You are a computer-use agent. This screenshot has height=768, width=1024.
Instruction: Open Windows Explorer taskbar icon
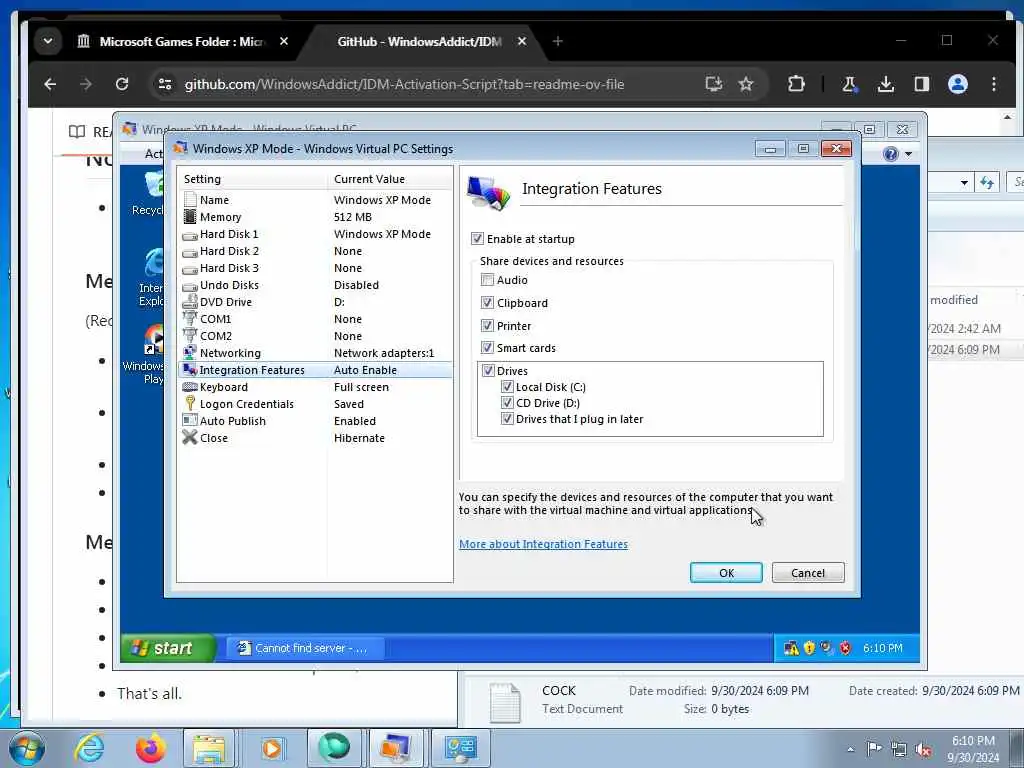[x=208, y=748]
